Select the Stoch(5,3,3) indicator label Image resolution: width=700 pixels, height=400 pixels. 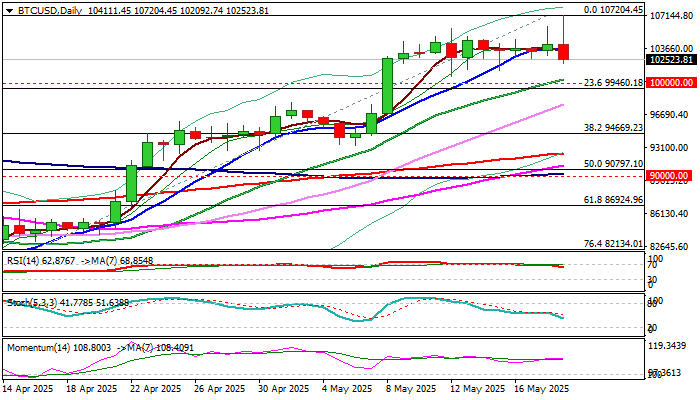pyautogui.click(x=32, y=303)
